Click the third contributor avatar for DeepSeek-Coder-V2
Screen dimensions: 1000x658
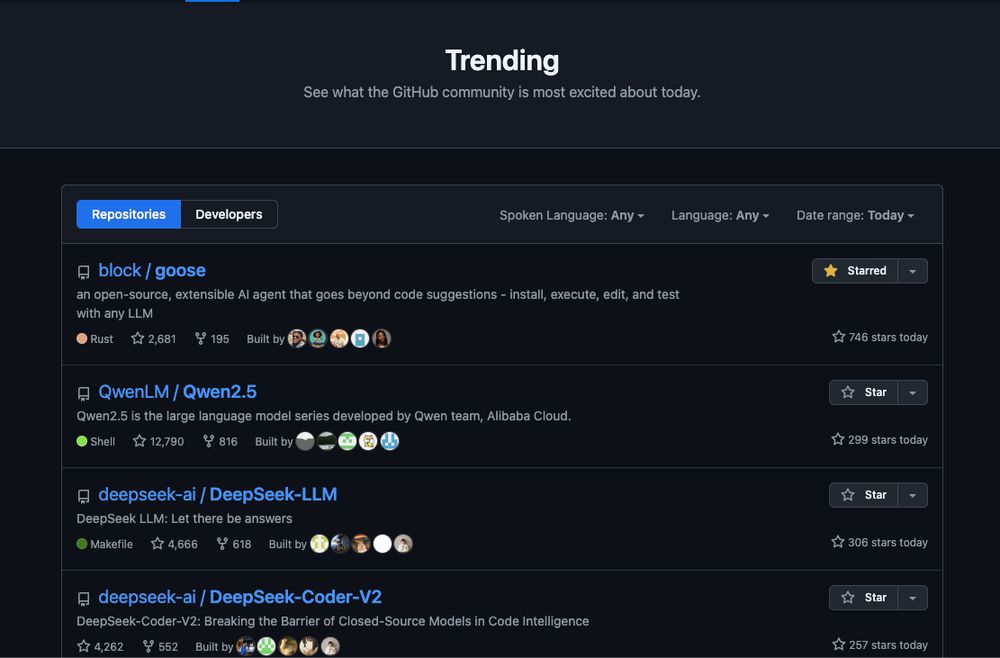click(288, 647)
